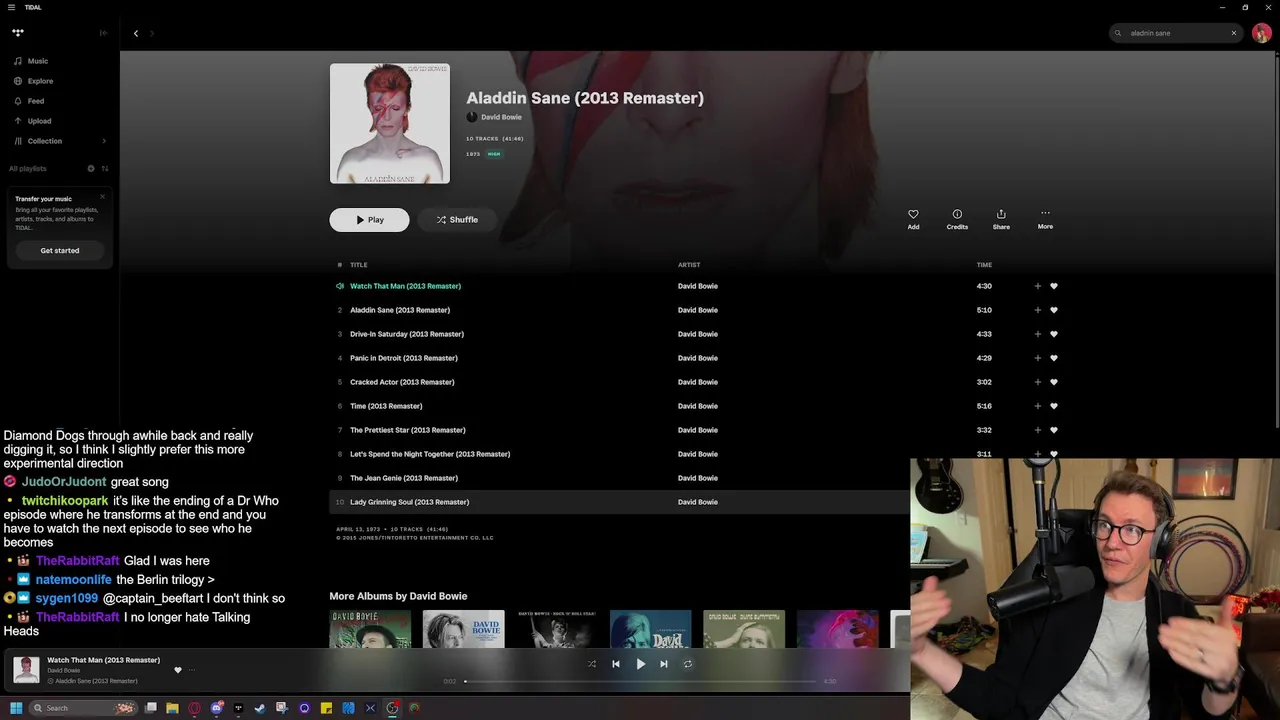The image size is (1280, 720).
Task: Click the Windows taskbar Search box
Action: coord(83,708)
